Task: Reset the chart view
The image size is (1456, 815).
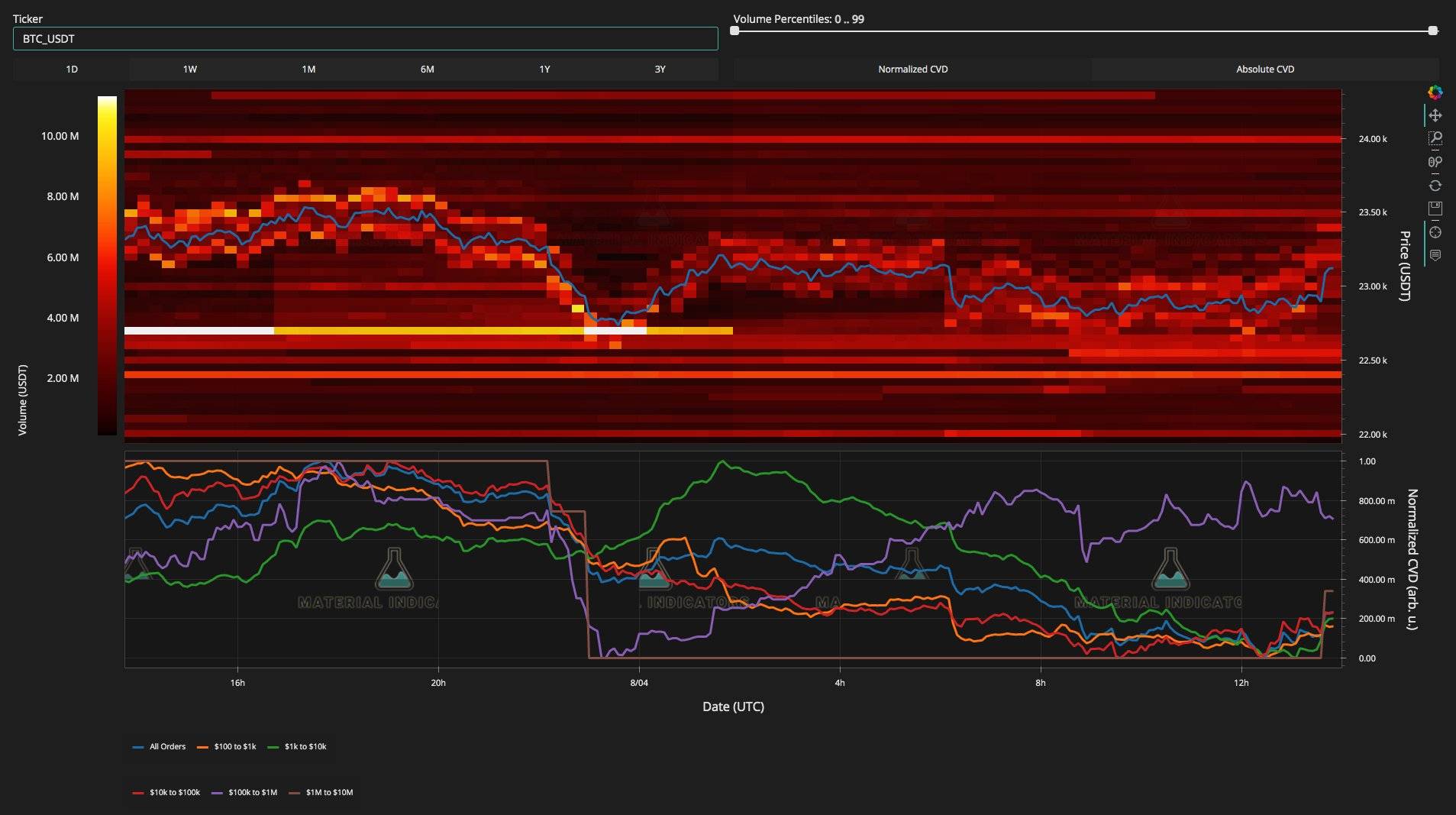Action: click(1436, 185)
